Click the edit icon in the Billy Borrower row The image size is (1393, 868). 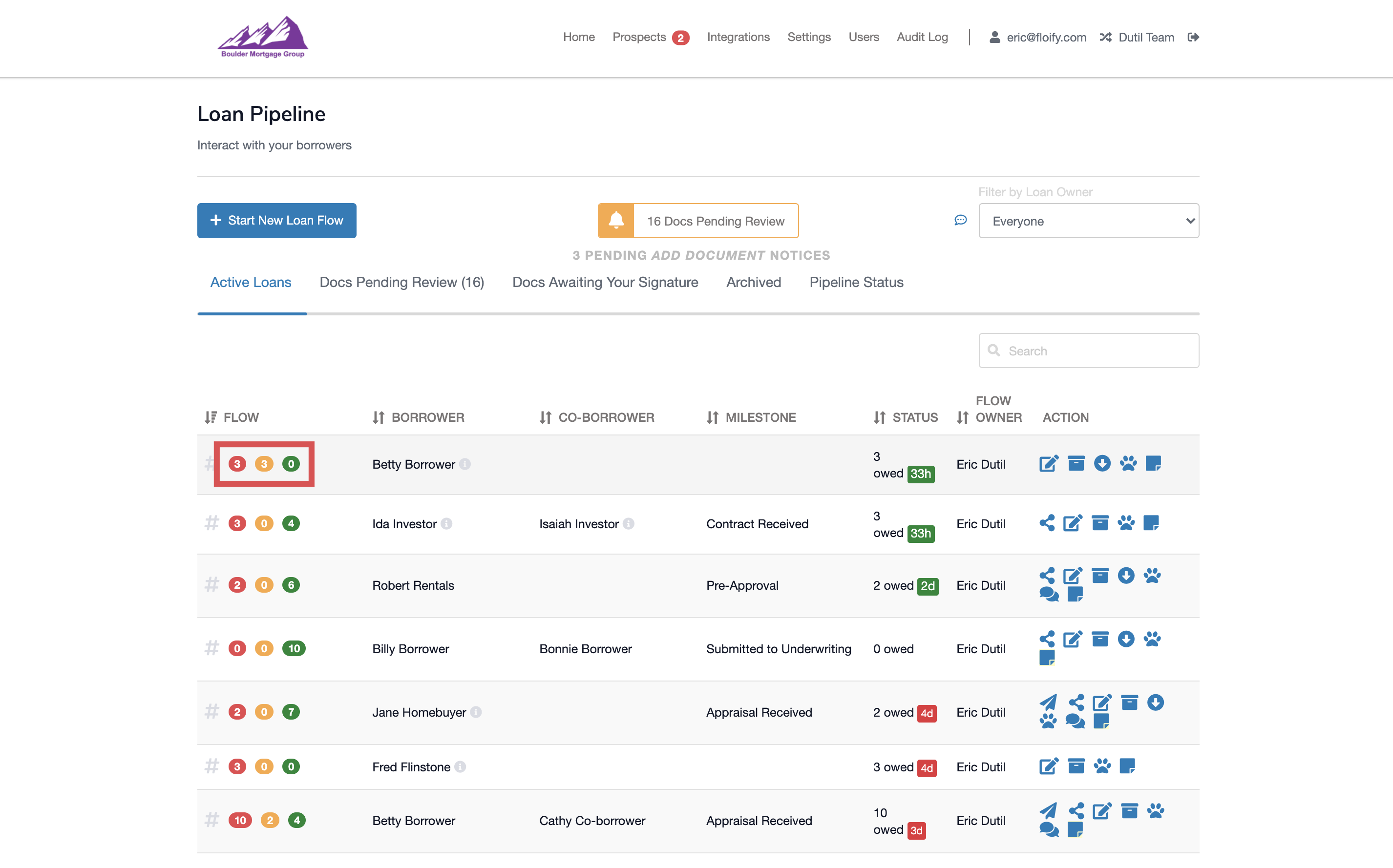1073,639
